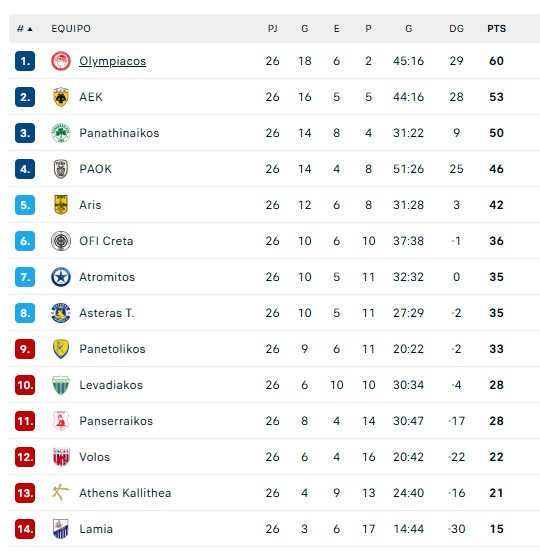Select the Panathinaikos green clover crest
Image resolution: width=540 pixels, height=552 pixels.
61,133
